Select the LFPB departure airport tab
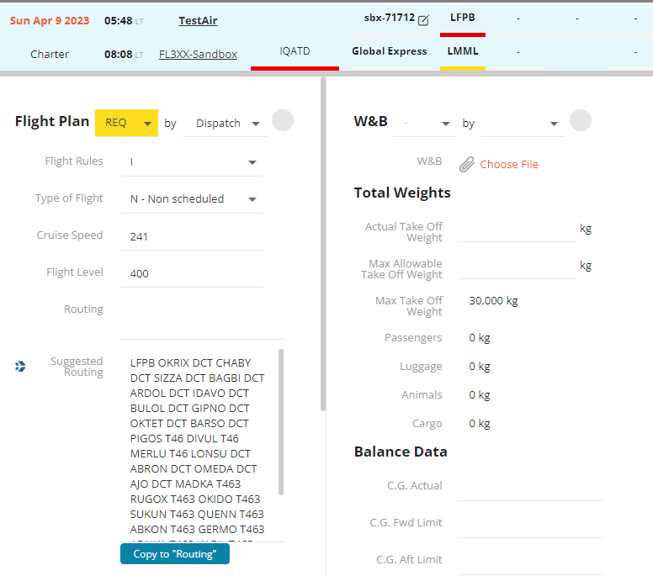The image size is (653, 576). coord(462,18)
